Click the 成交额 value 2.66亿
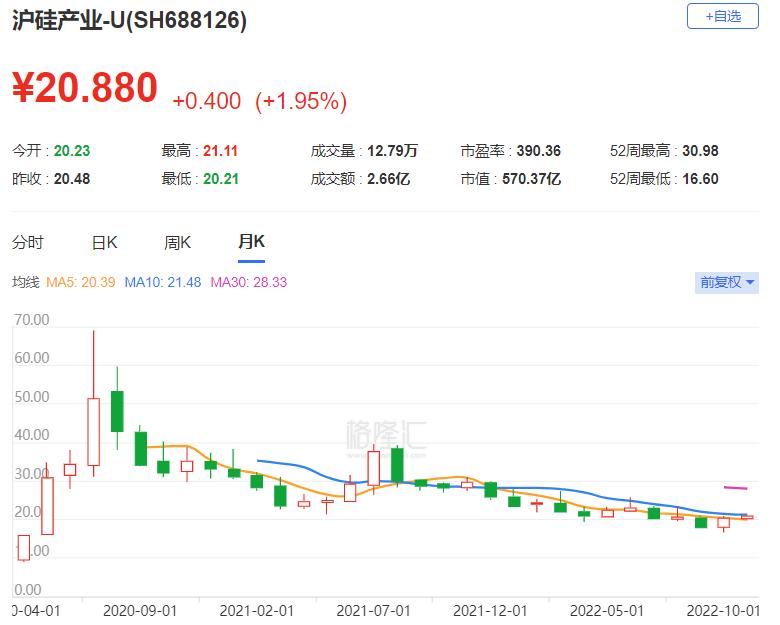This screenshot has height=625, width=780. (389, 179)
